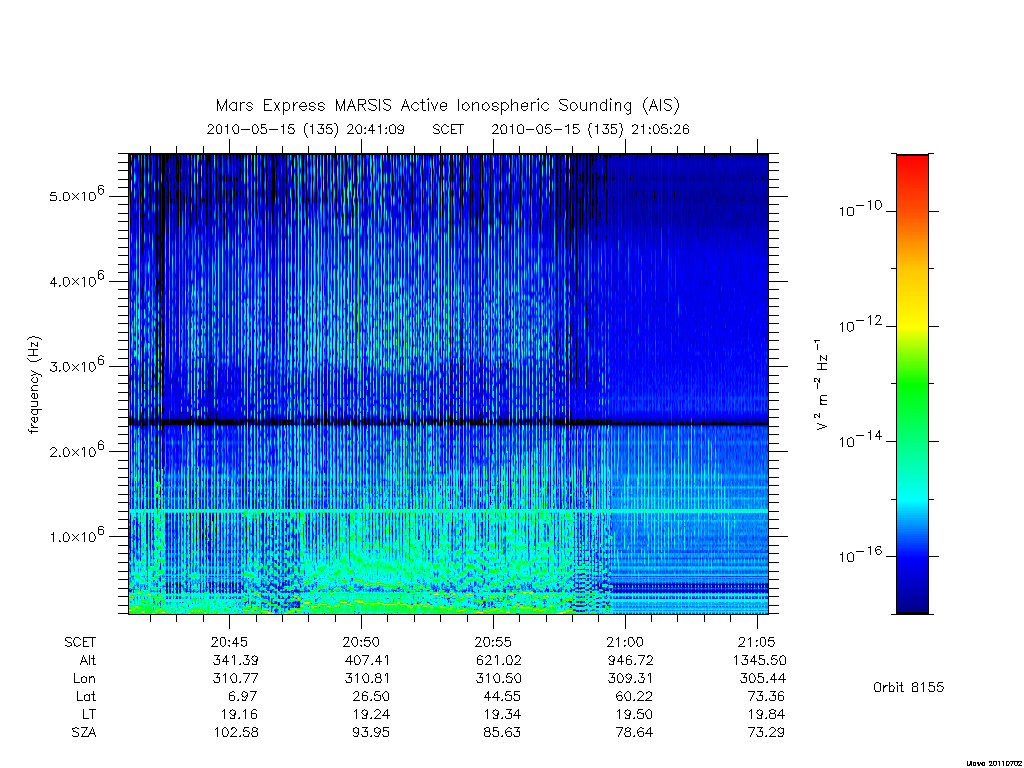The height and width of the screenshot is (768, 1024).
Task: Click local time value 19.16
Action: (x=240, y=714)
